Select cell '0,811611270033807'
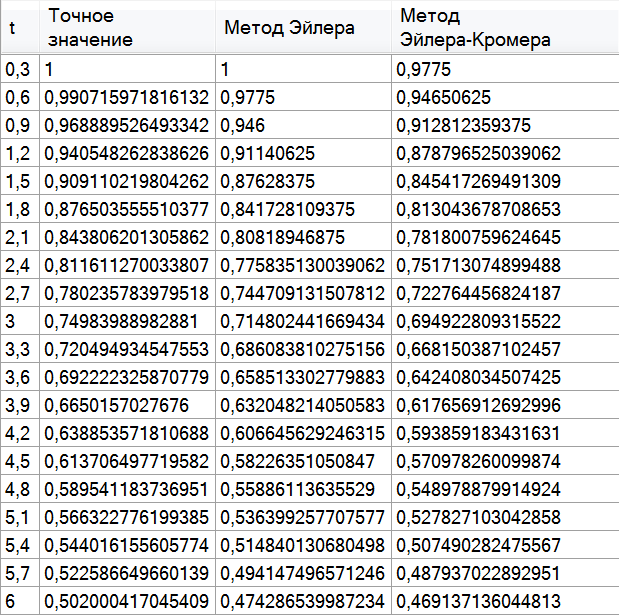 127,265
